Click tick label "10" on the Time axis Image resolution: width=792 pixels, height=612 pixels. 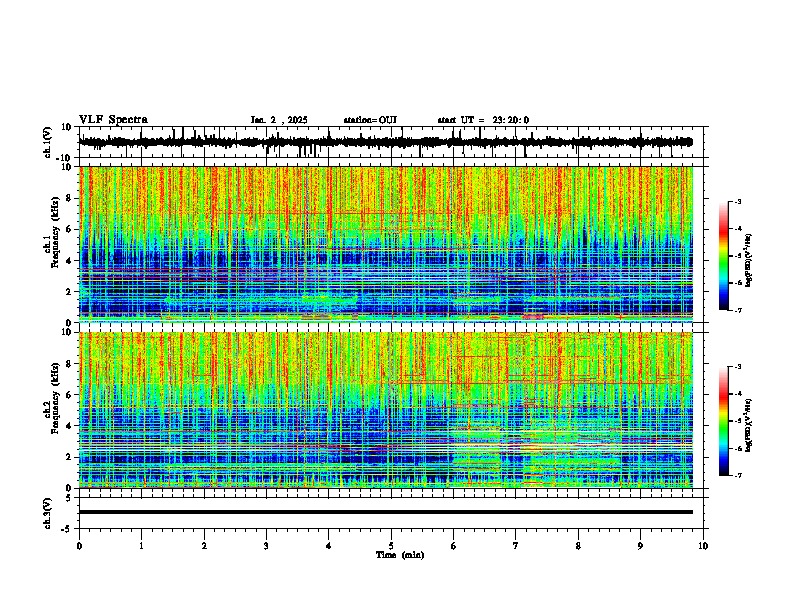pyautogui.click(x=703, y=546)
